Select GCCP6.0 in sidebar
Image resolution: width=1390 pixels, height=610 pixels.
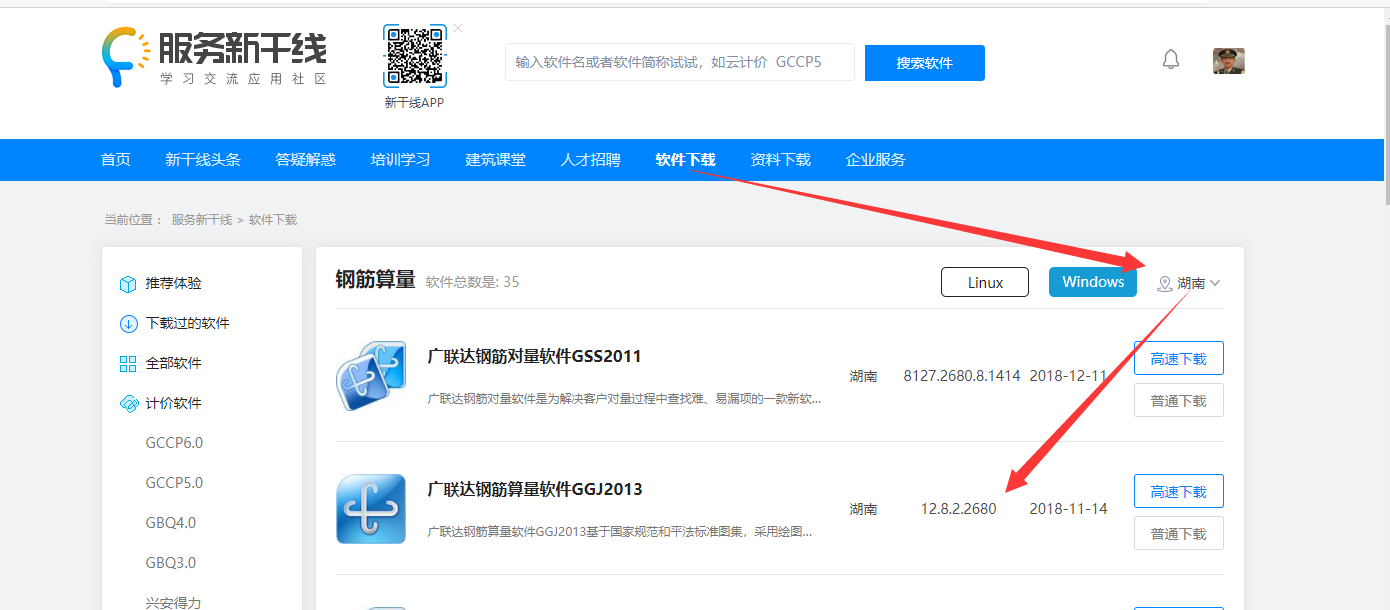pos(174,443)
